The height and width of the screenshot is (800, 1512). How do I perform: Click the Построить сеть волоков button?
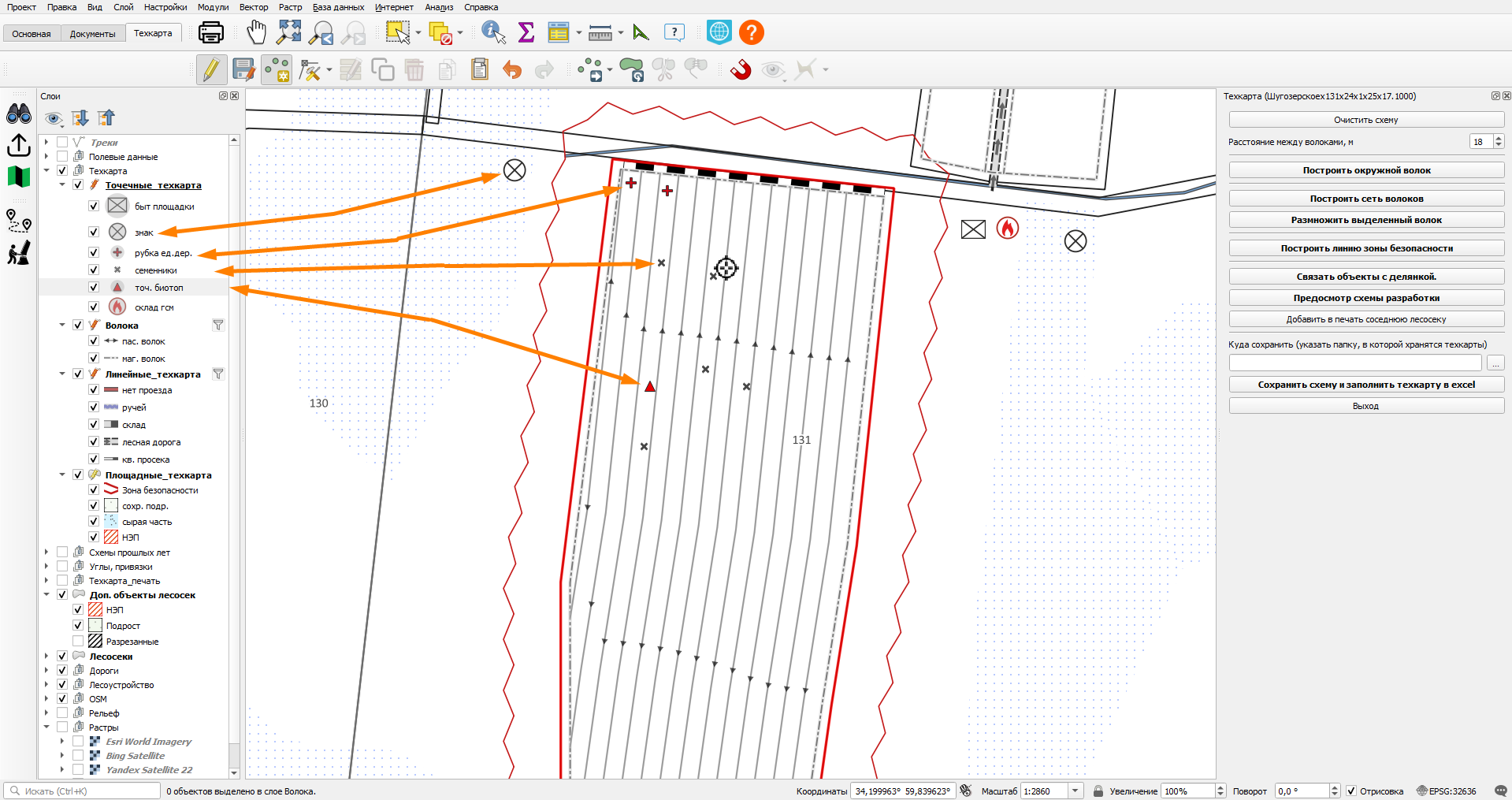coord(1366,199)
